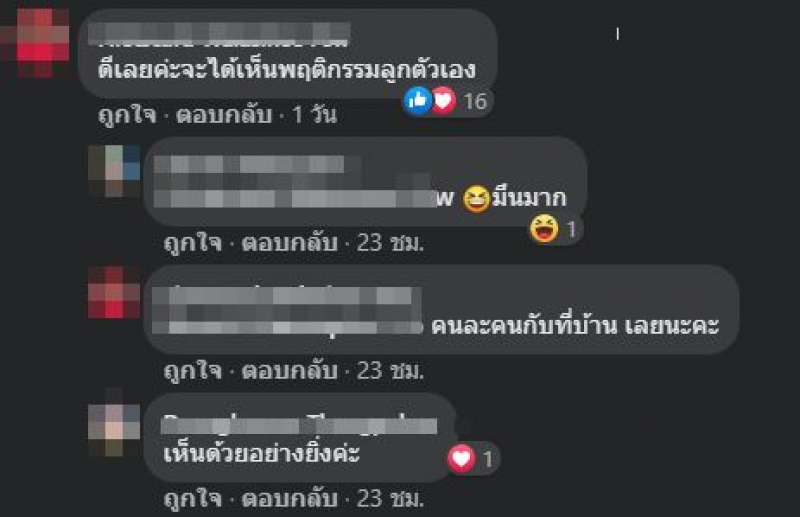
Task: Click the laughing emoji inside the มึนมาก comment
Action: (476, 198)
